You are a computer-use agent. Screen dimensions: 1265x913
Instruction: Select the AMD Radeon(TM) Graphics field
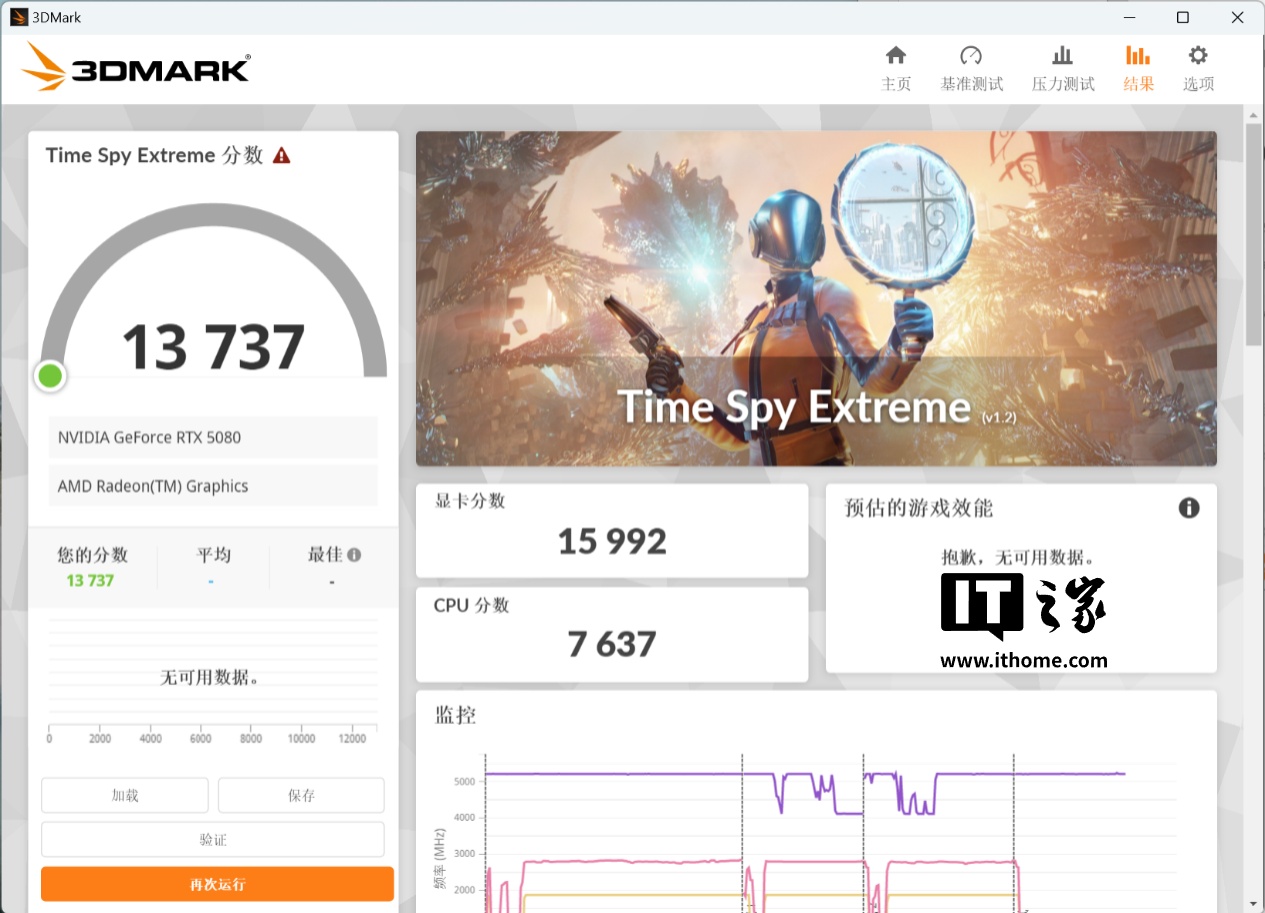coord(213,486)
